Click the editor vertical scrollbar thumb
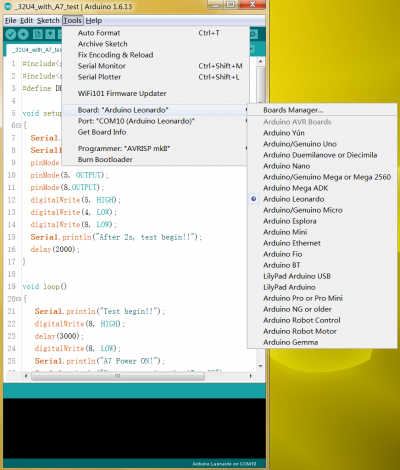This screenshot has width=400, height=470. [x=261, y=85]
